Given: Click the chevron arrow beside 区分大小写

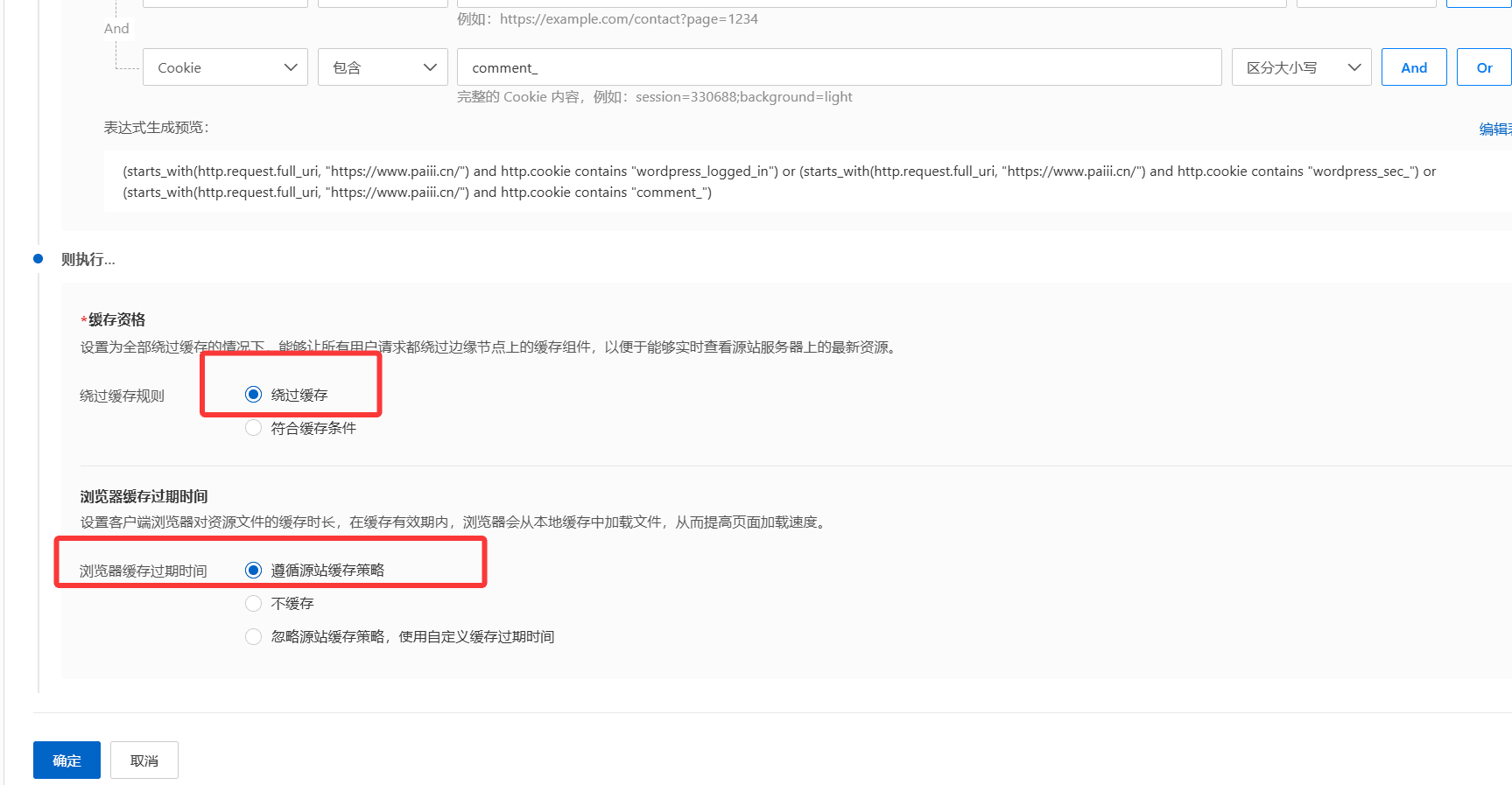Looking at the screenshot, I should click(x=1354, y=67).
